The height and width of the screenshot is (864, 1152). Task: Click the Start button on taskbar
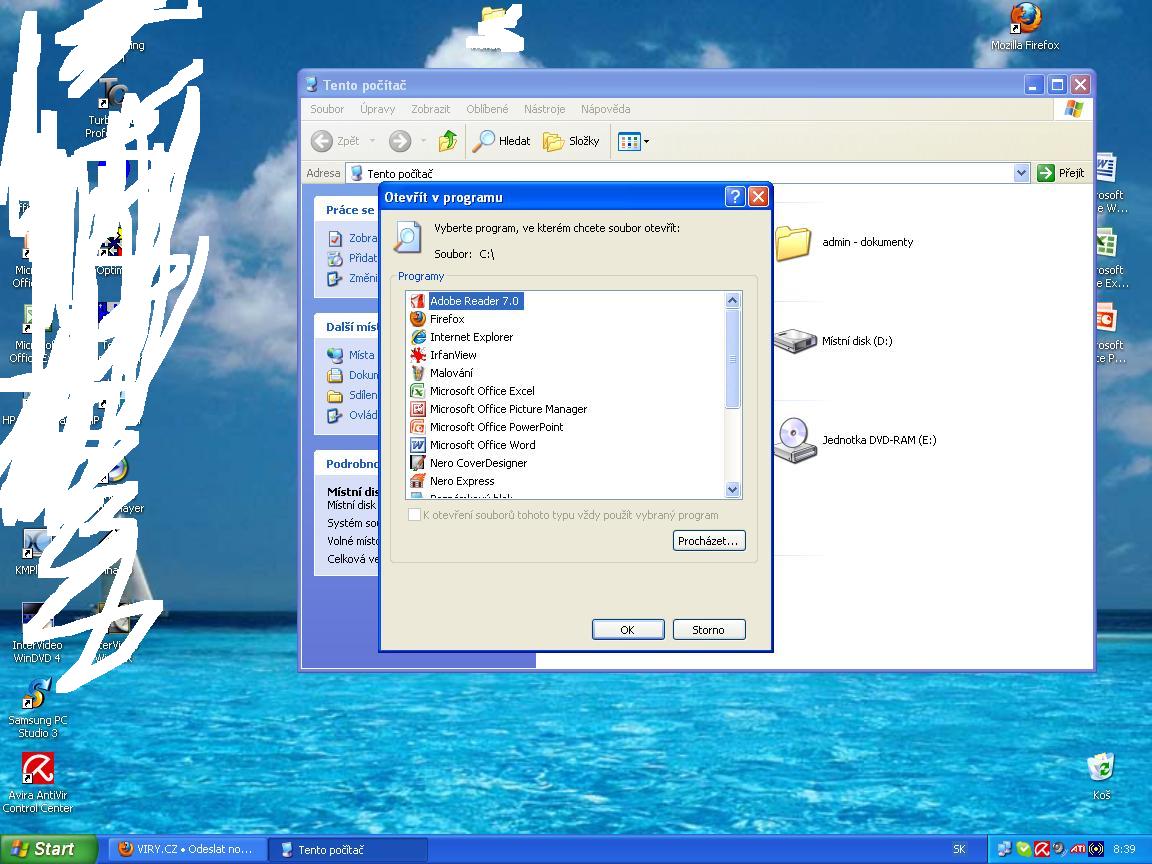(x=47, y=849)
